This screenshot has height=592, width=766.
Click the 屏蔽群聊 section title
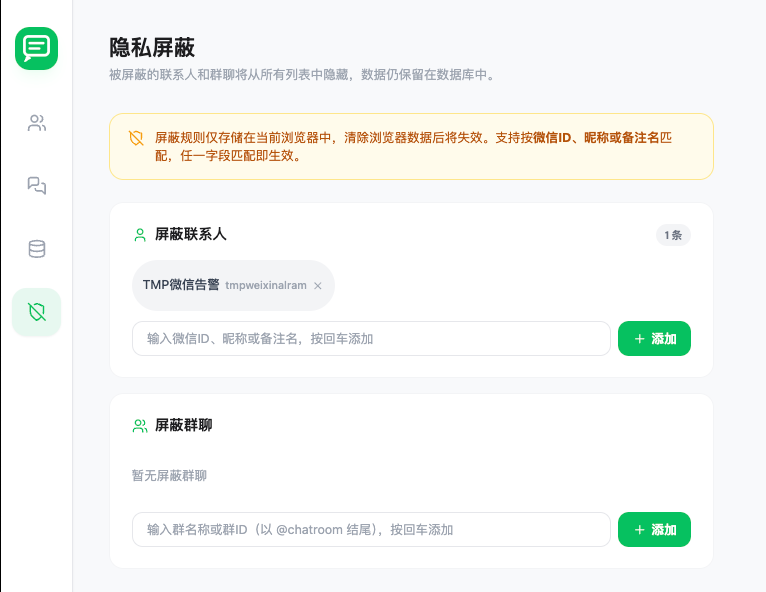coord(183,425)
